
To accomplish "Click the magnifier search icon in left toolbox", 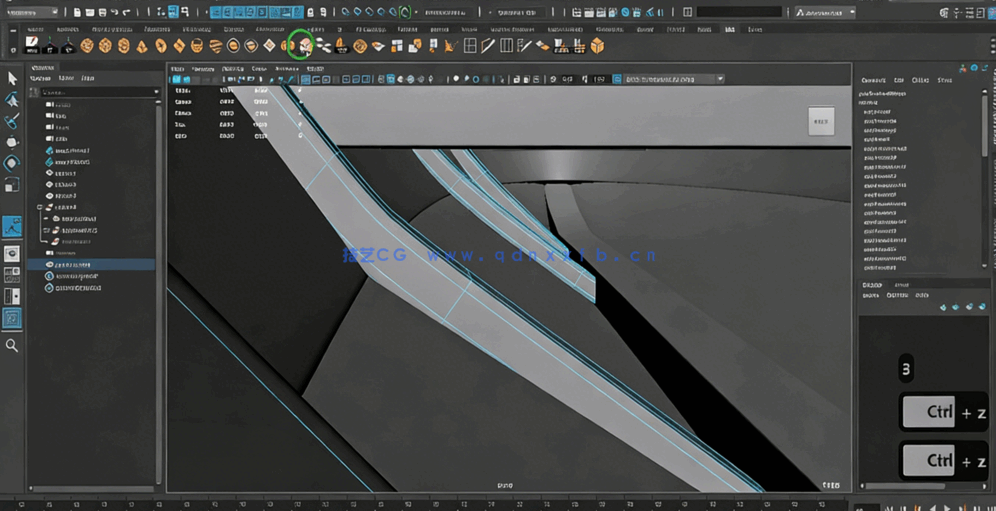I will click(12, 346).
